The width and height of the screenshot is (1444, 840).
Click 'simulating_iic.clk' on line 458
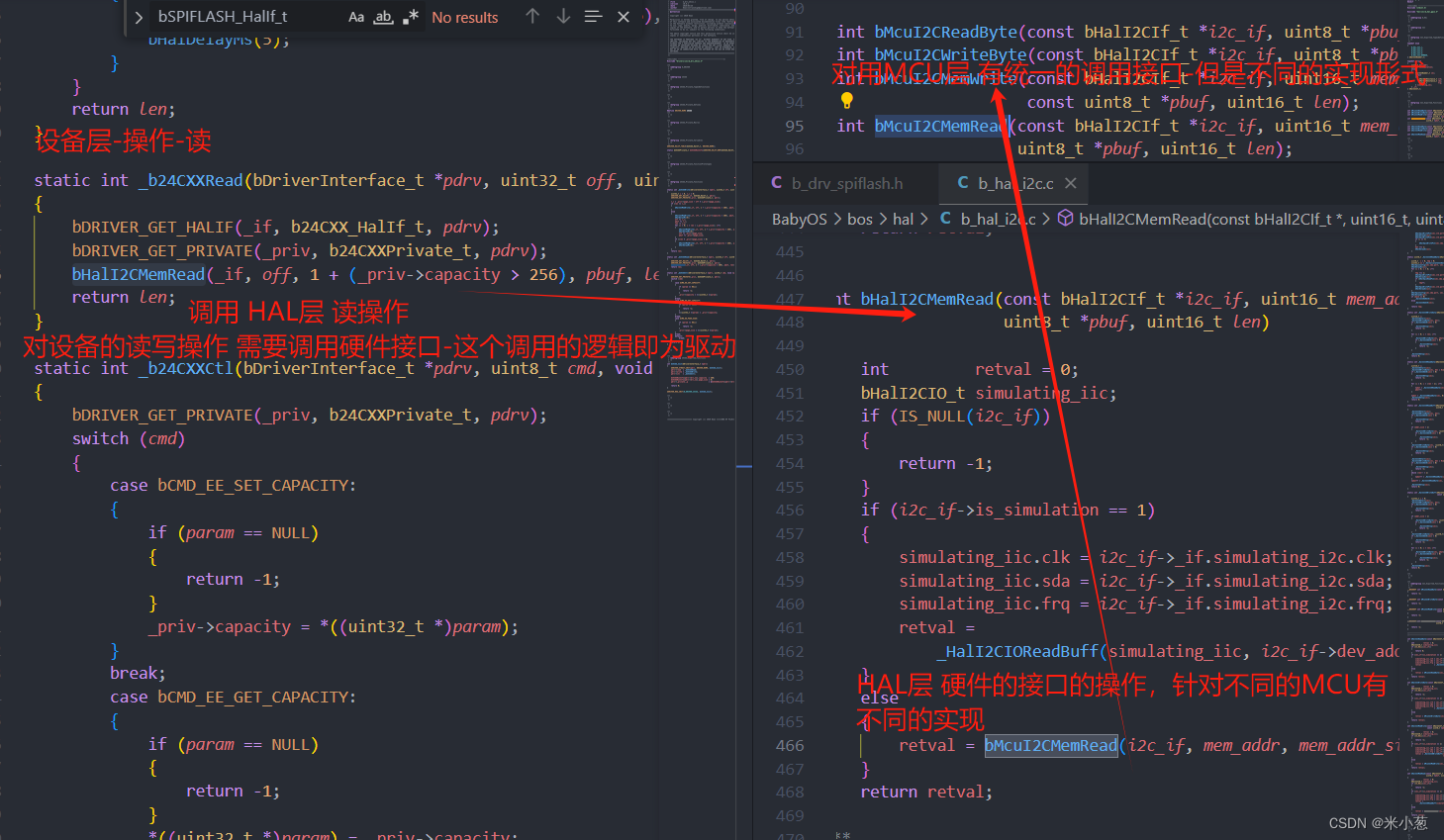click(985, 557)
